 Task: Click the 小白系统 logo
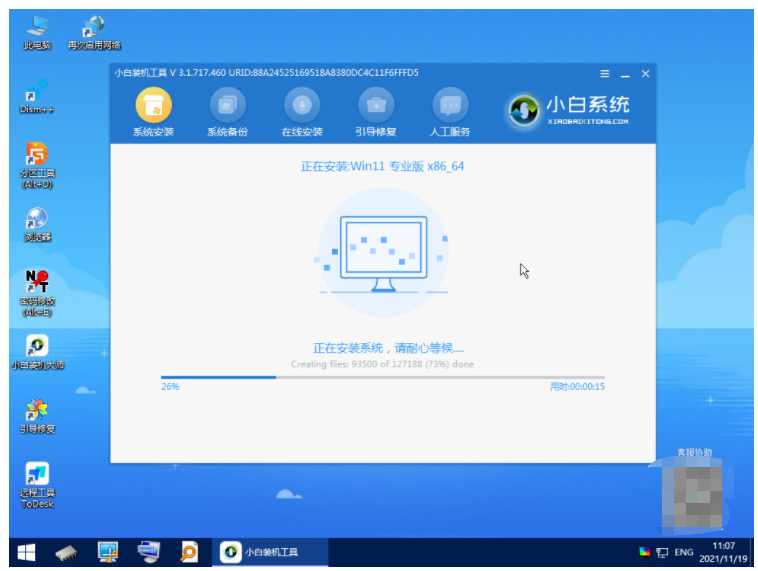(x=569, y=109)
